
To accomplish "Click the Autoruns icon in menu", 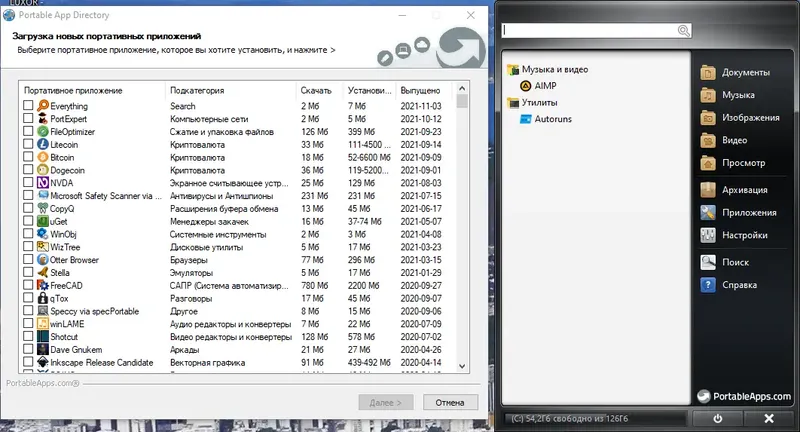I will pos(526,119).
